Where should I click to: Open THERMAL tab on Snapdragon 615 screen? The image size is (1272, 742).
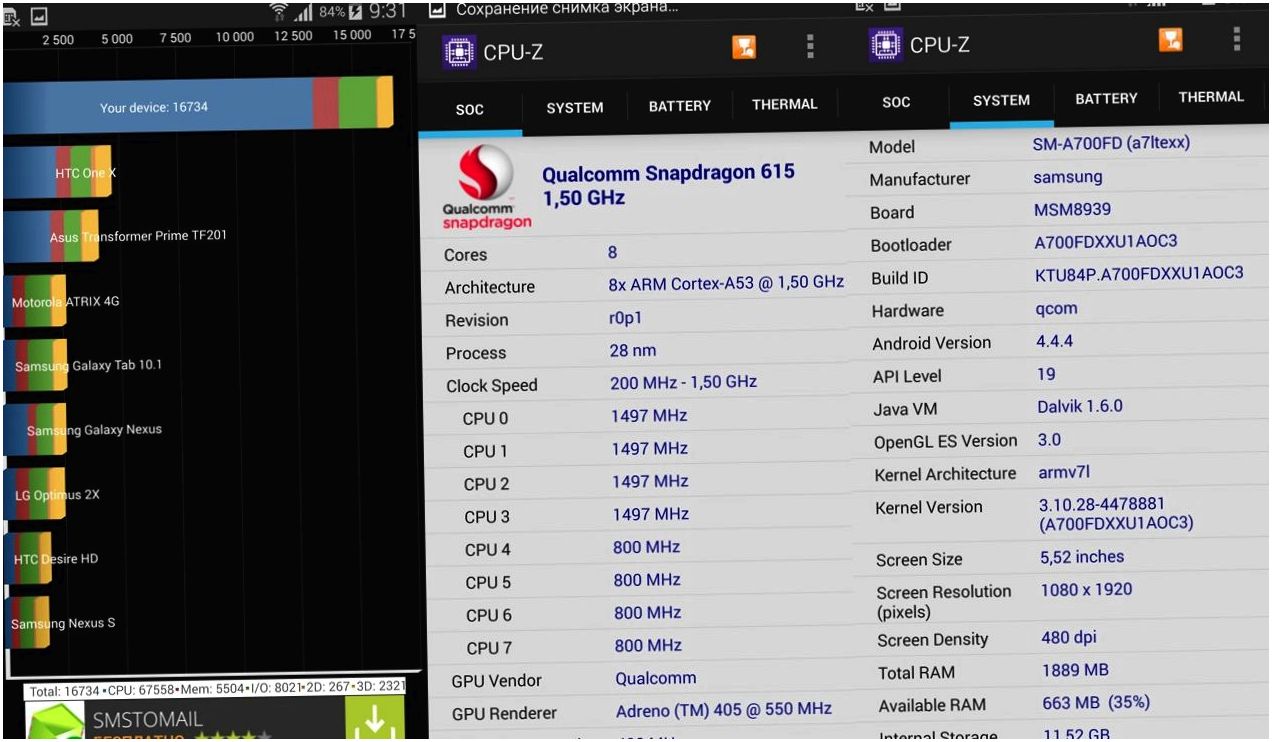pyautogui.click(x=785, y=104)
